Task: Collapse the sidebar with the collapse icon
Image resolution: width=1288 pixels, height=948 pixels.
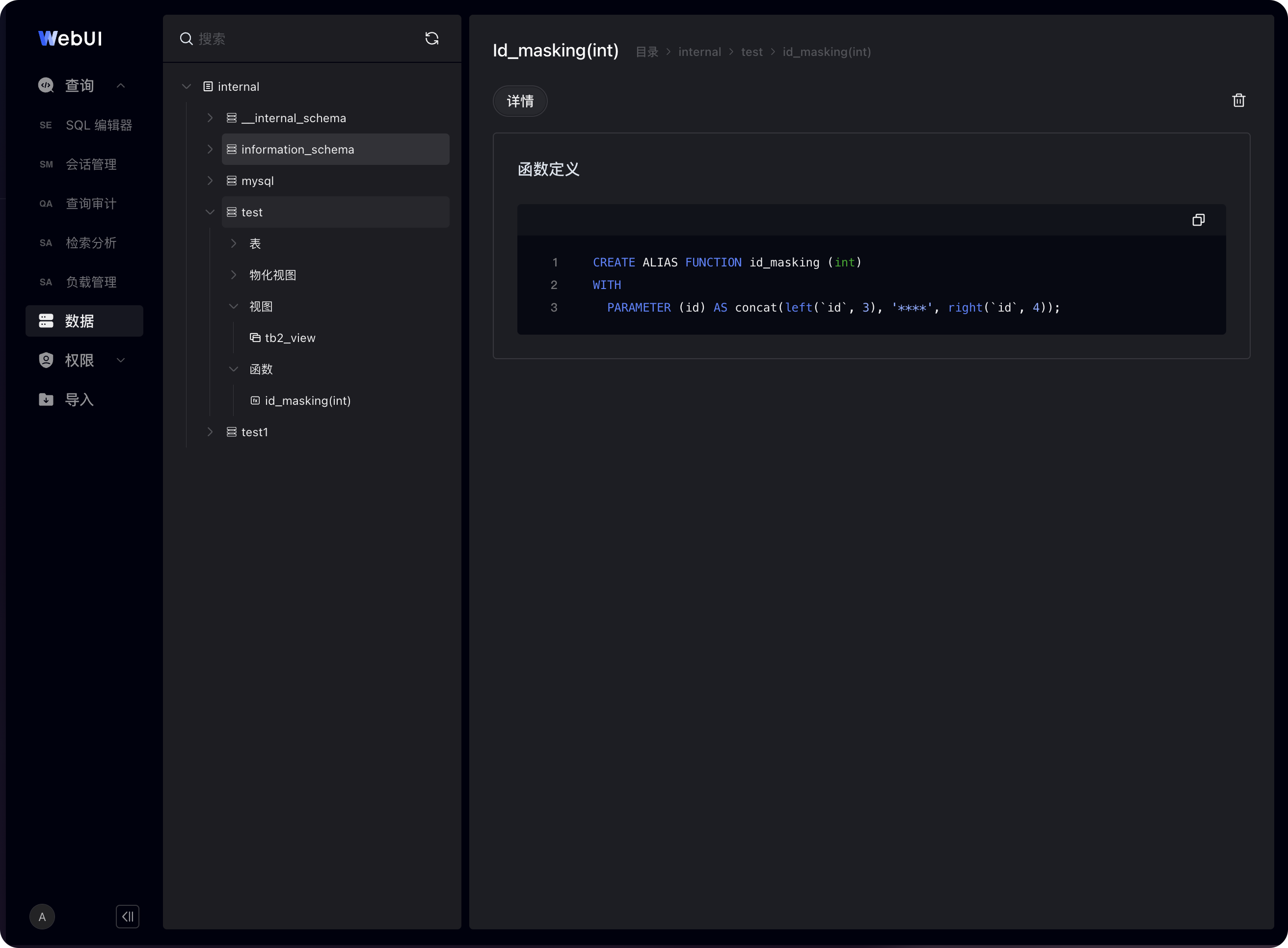Action: pyautogui.click(x=128, y=917)
